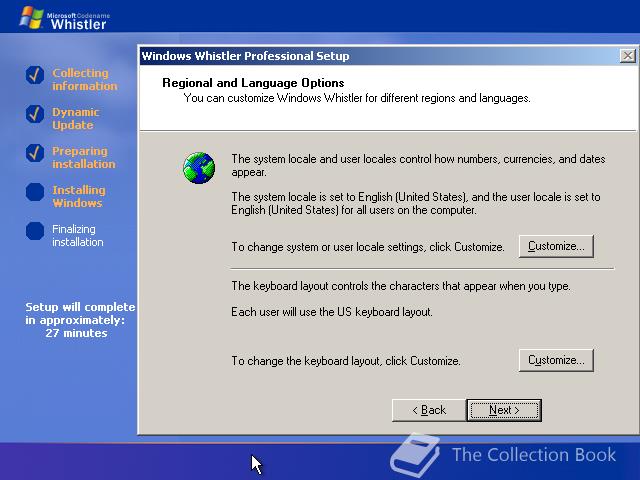Click the '27 minutes' remaining time text
Screen dimensions: 640x480
tap(76, 333)
